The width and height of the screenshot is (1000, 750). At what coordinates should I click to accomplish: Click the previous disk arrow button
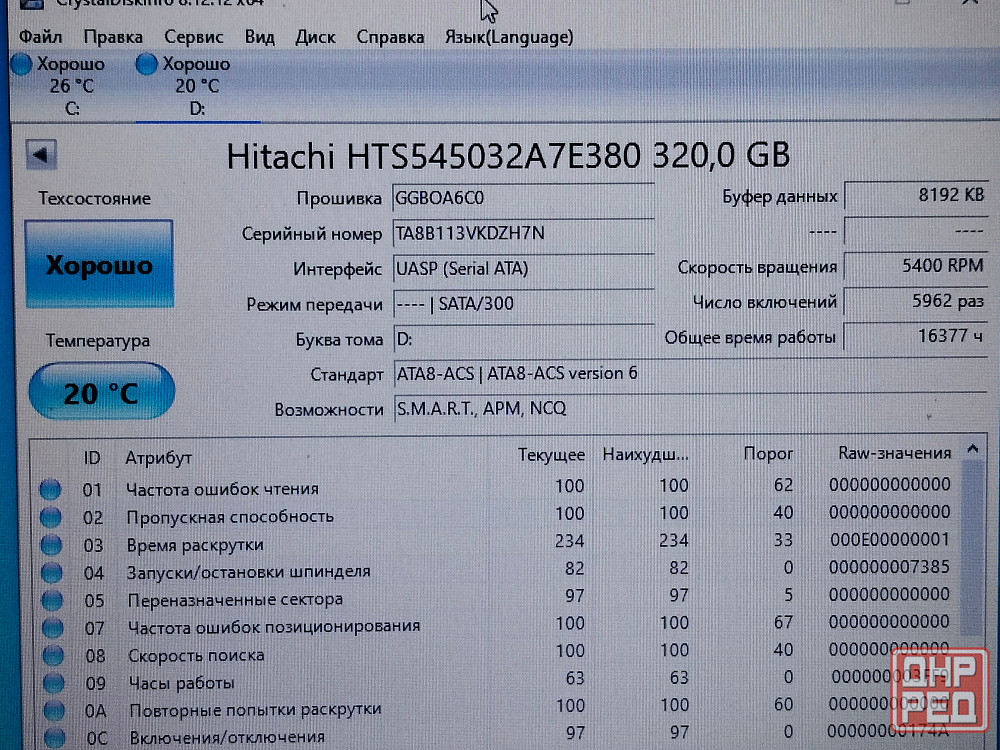pyautogui.click(x=43, y=156)
